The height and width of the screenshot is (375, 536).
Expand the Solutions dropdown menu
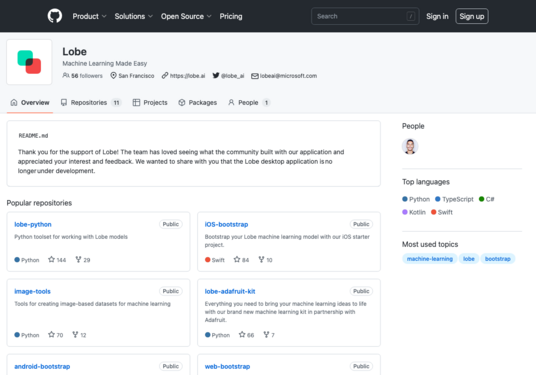coord(134,16)
